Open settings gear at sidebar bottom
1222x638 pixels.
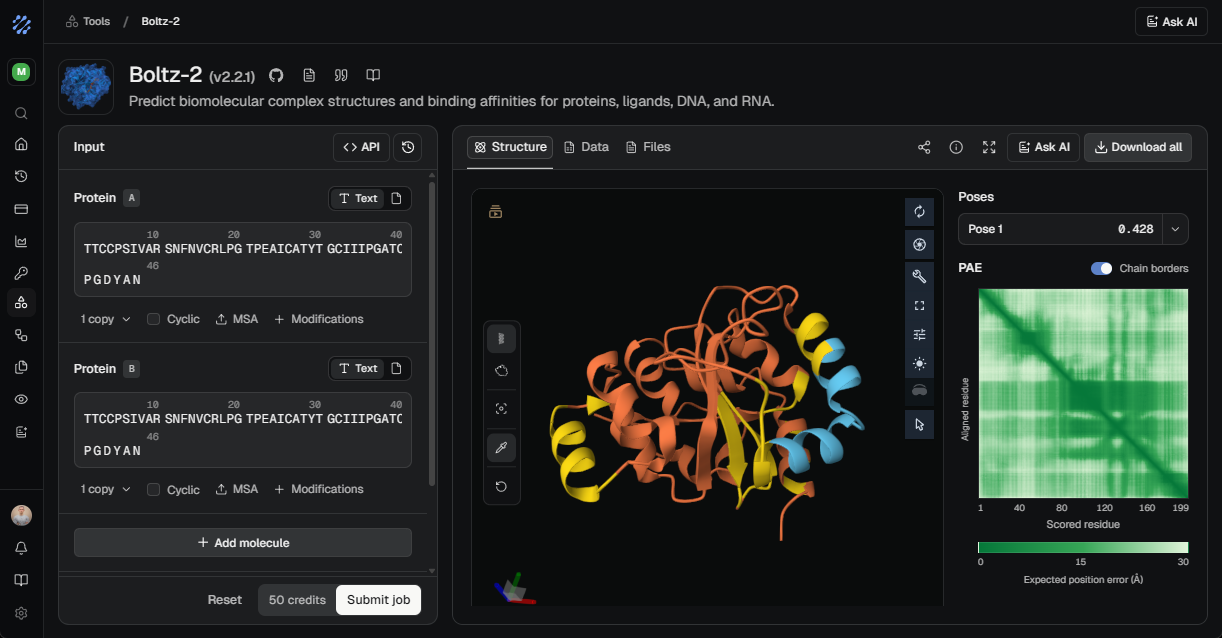pos(21,613)
